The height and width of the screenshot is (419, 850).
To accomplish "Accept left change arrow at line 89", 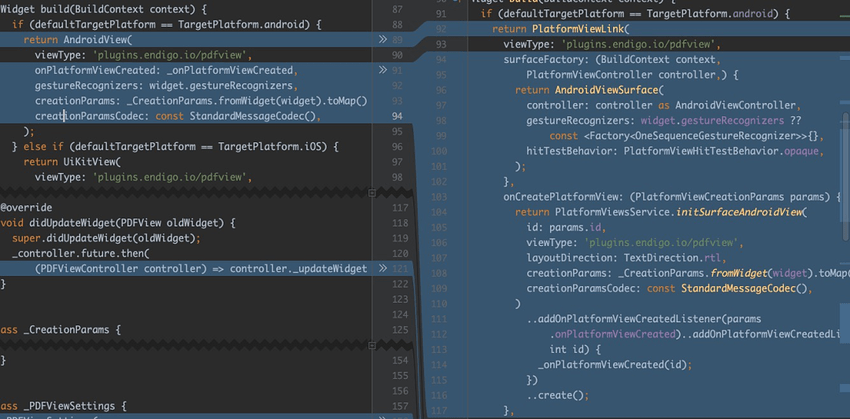I will click(383, 40).
